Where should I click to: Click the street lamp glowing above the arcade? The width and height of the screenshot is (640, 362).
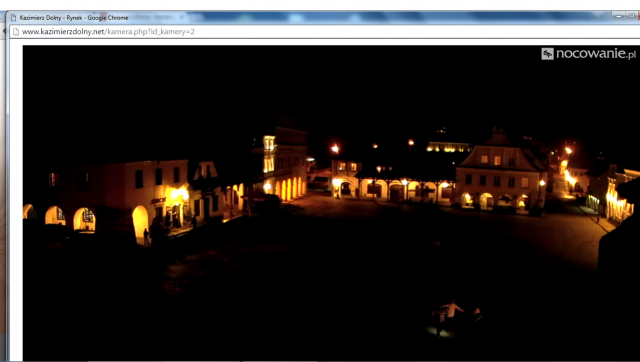click(x=335, y=149)
